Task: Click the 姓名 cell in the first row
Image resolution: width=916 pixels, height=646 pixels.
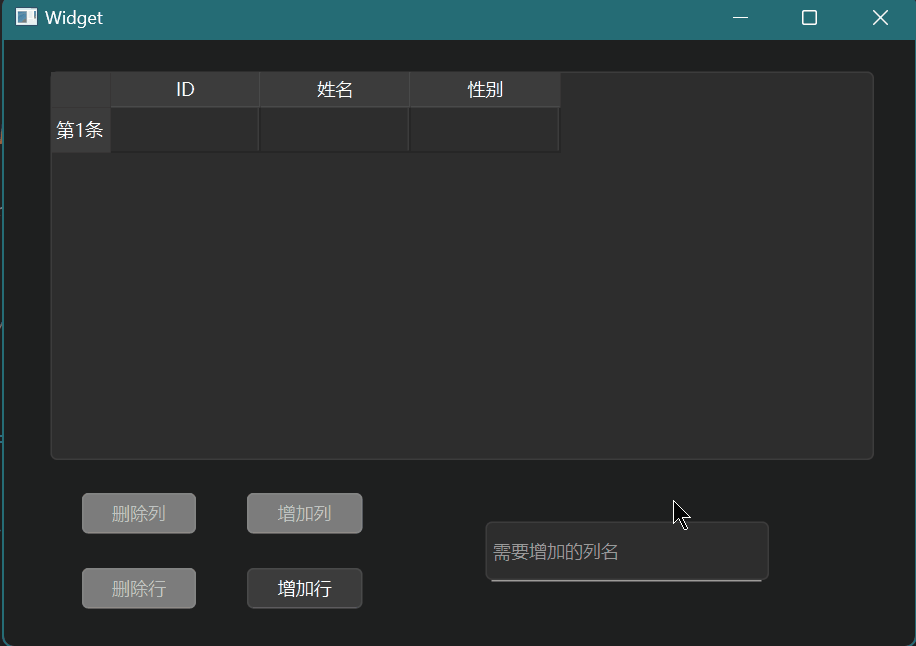Action: coord(335,130)
